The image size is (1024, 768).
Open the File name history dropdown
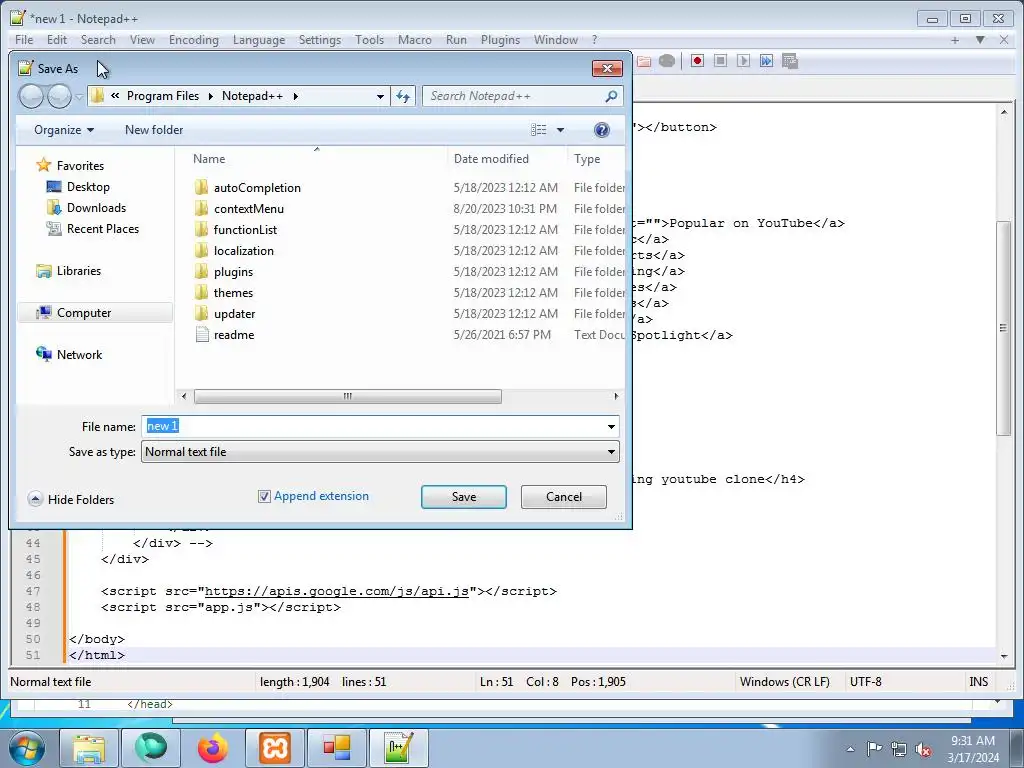pos(611,426)
